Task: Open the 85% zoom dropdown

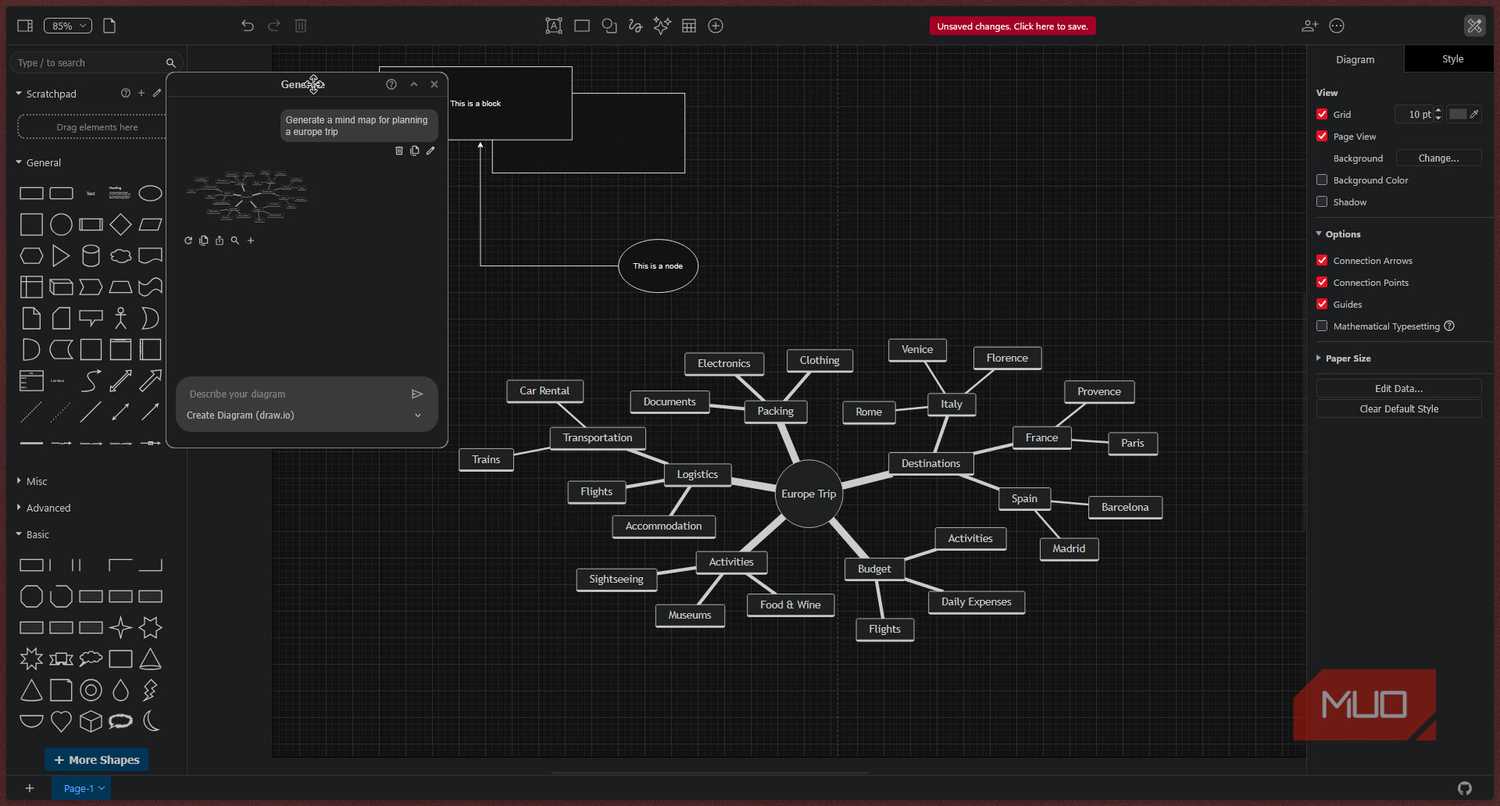Action: (69, 26)
